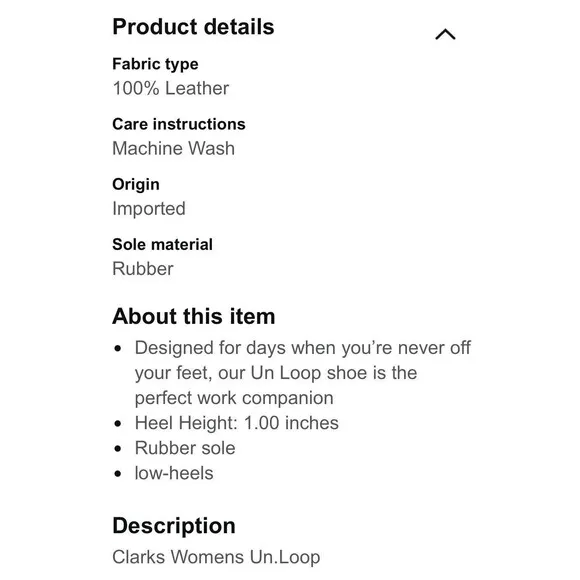Select the Fabric type label

click(x=155, y=64)
